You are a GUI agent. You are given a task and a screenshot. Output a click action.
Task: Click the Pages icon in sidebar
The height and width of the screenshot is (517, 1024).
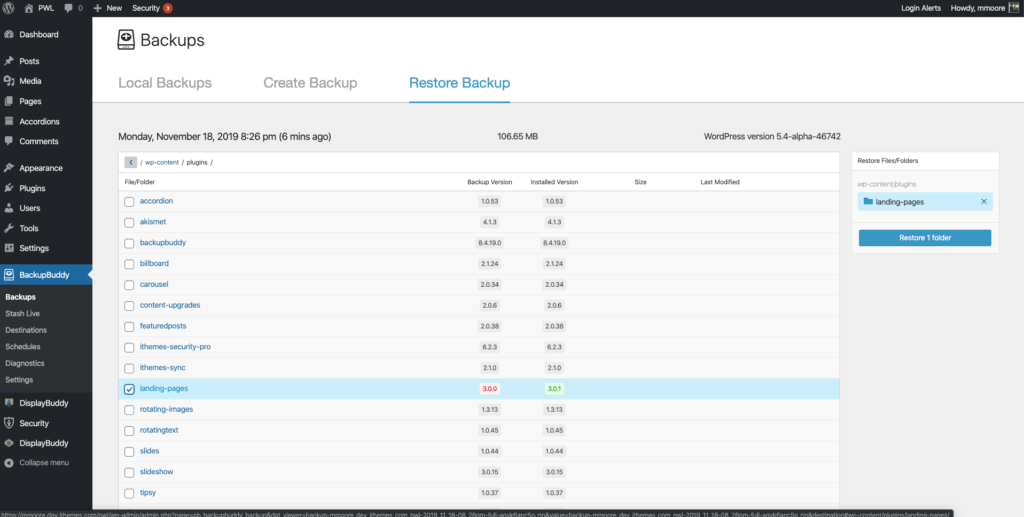click(x=8, y=102)
